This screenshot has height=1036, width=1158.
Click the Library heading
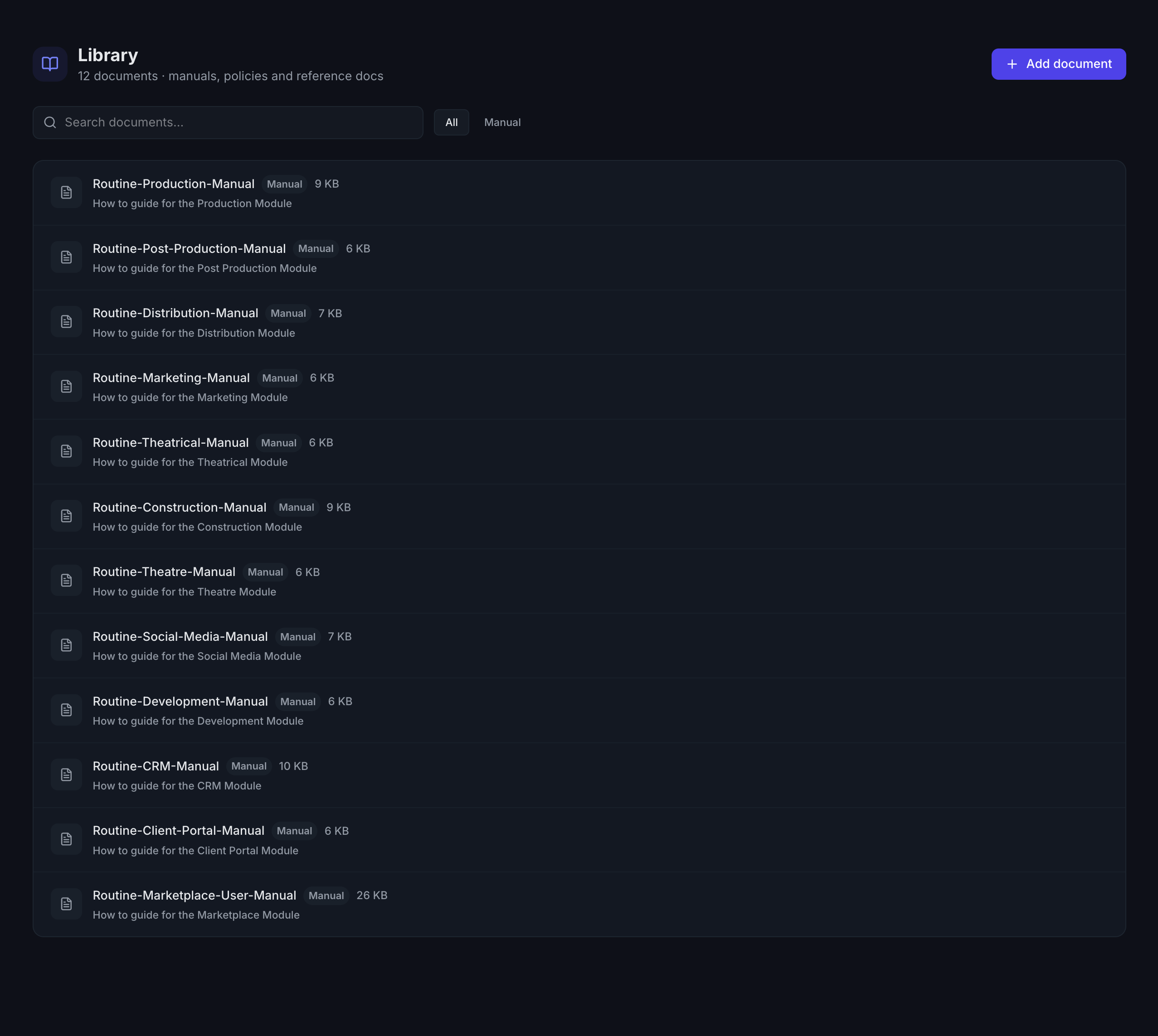[108, 55]
